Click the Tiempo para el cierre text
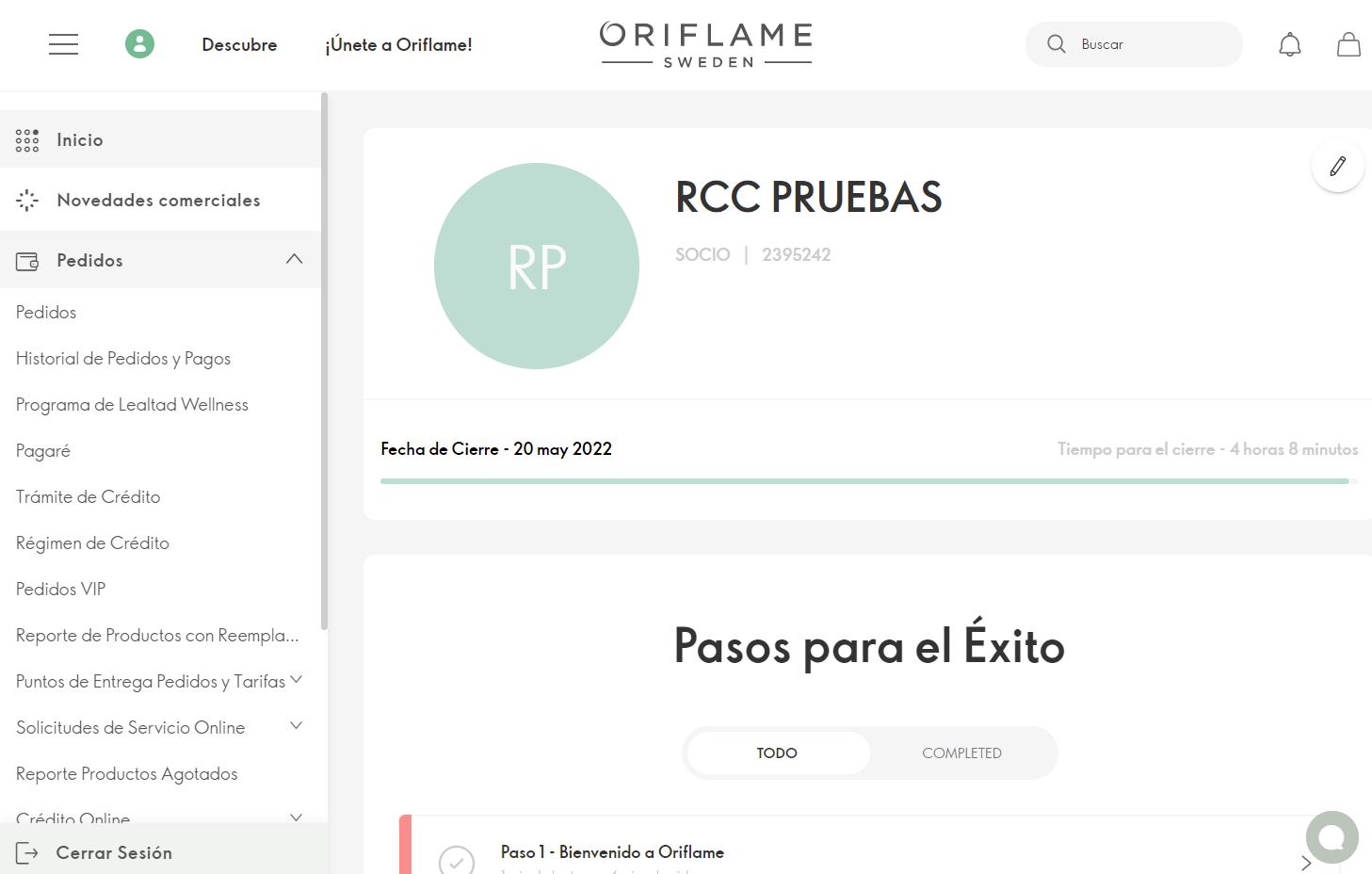1372x874 pixels. 1207,449
